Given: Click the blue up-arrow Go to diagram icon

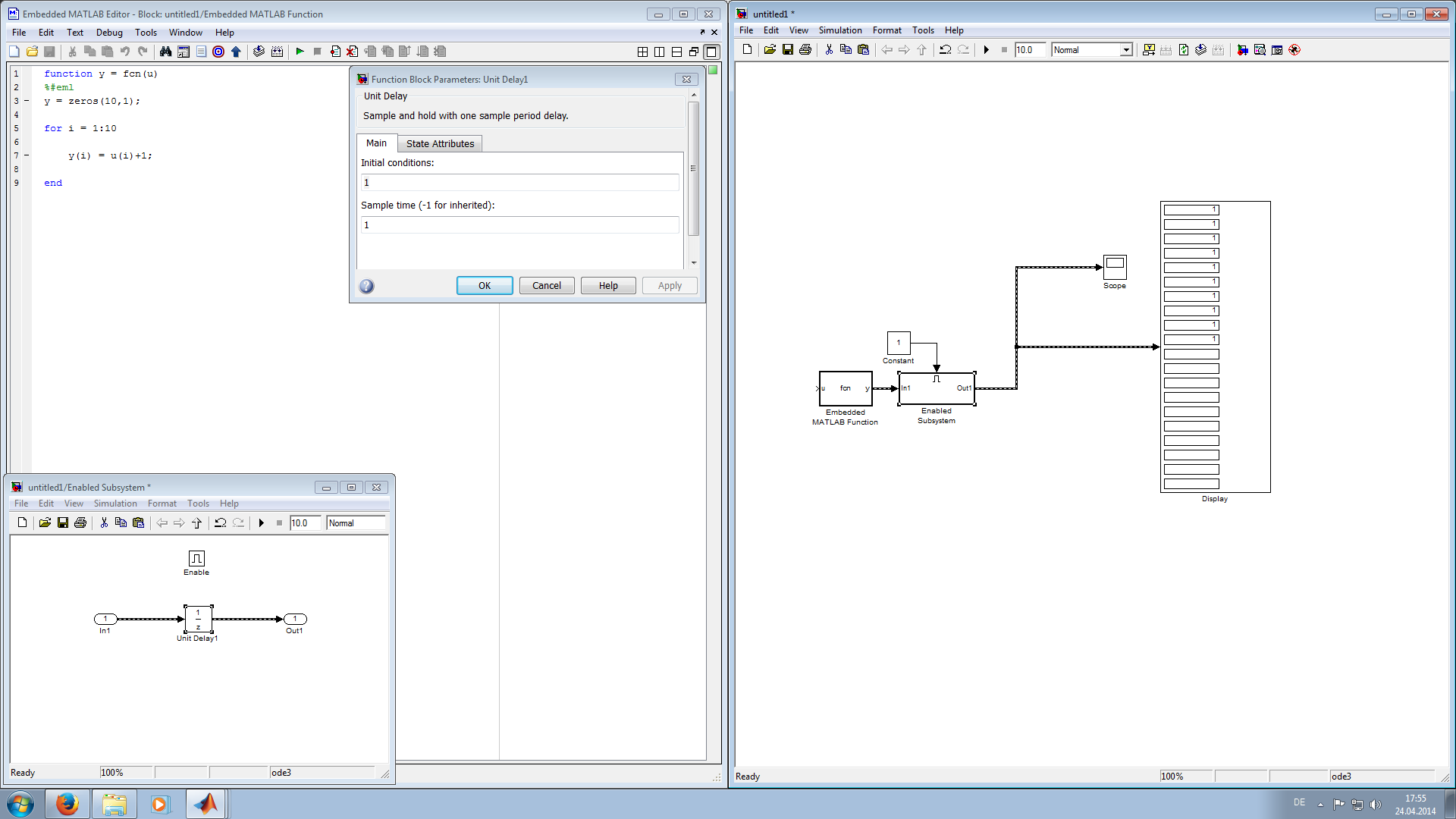Looking at the screenshot, I should (x=236, y=52).
